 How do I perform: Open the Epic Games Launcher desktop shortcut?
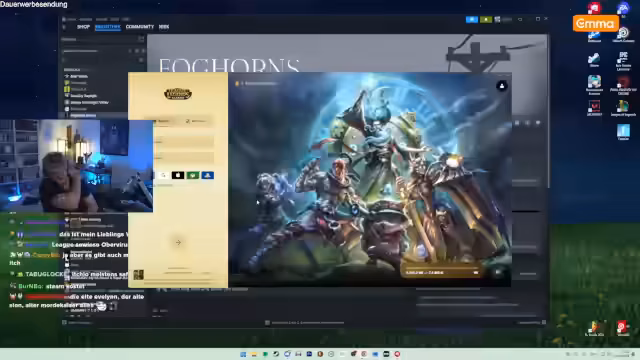point(623,61)
